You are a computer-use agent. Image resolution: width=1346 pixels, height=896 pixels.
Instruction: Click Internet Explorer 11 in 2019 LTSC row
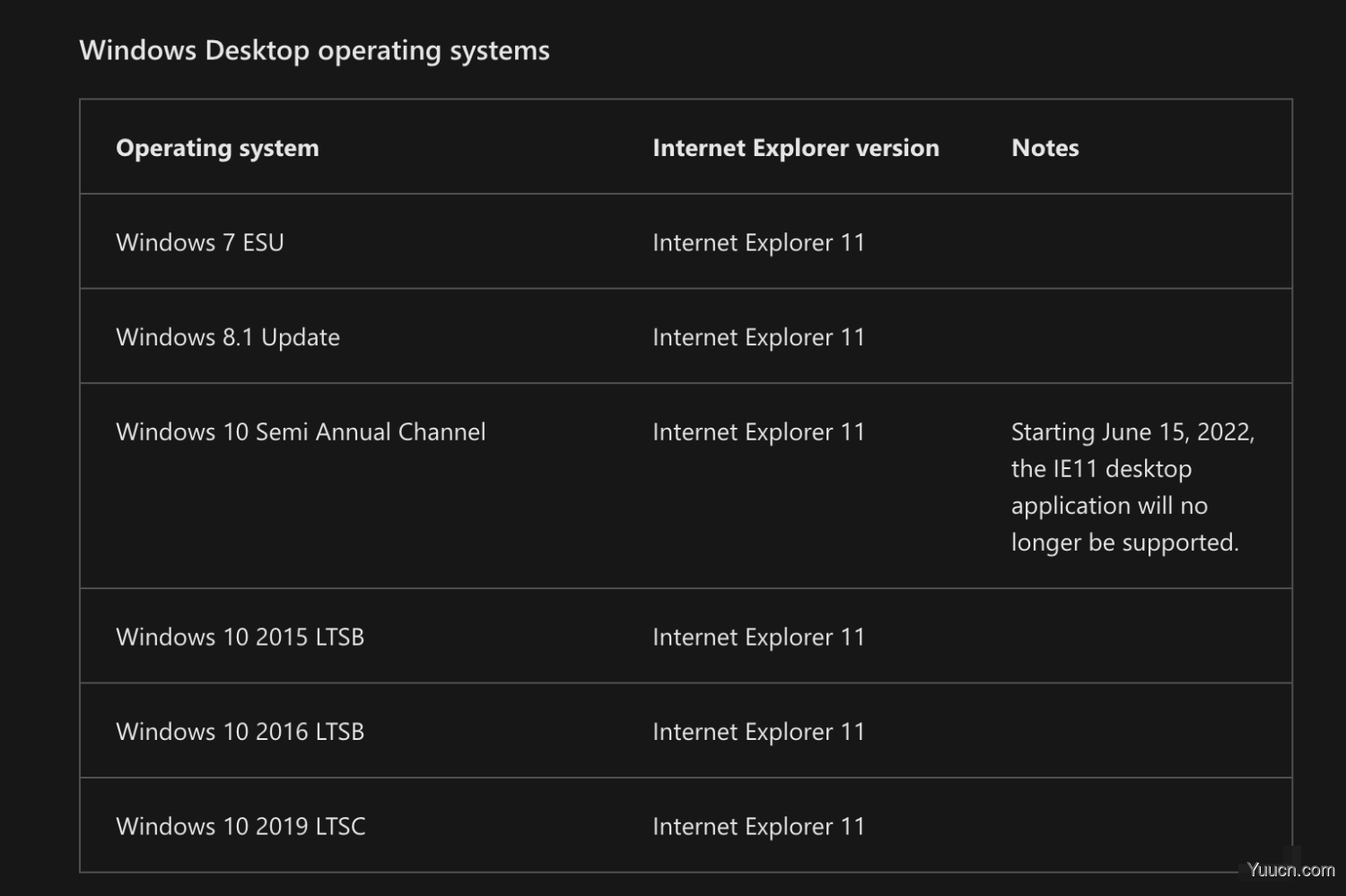point(758,826)
